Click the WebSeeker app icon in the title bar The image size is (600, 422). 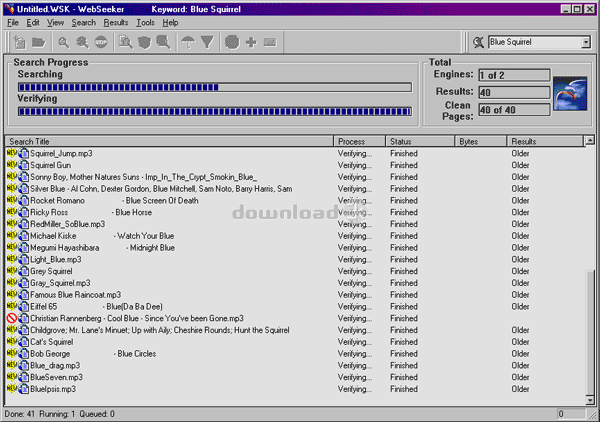(10, 9)
